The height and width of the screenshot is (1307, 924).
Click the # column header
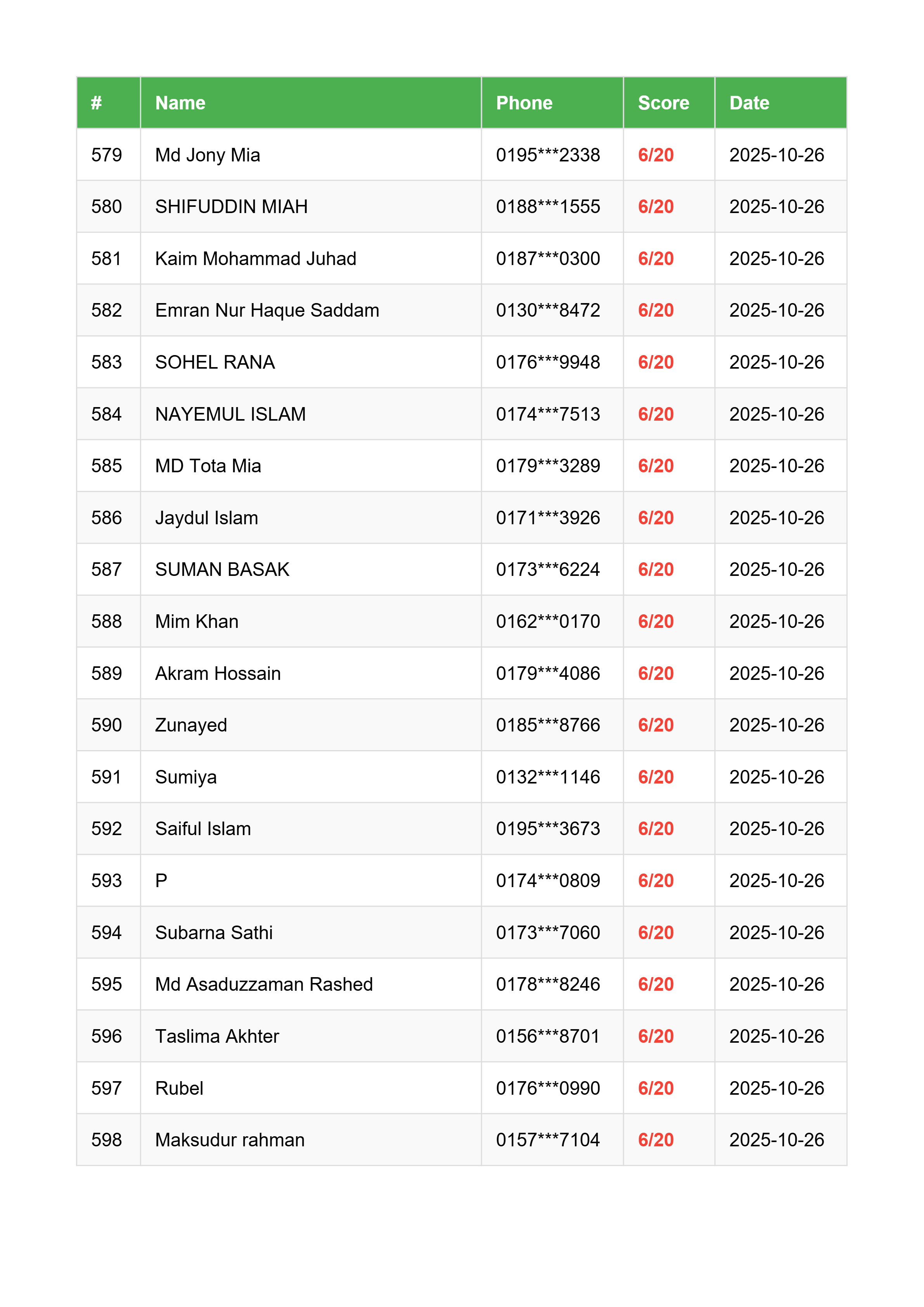96,103
